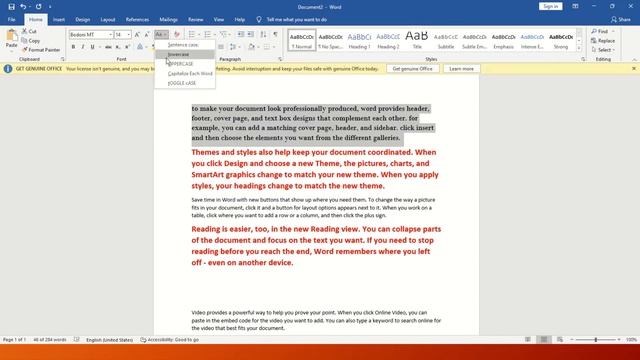Screen dimensions: 640x360
Task: Click Copy in the Clipboard group
Action: 31,41
